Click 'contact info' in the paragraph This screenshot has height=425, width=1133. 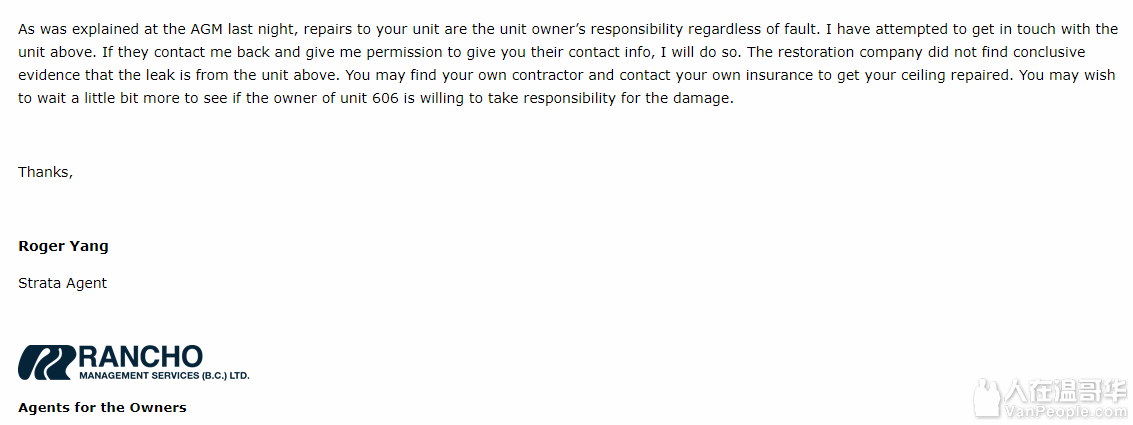click(612, 52)
